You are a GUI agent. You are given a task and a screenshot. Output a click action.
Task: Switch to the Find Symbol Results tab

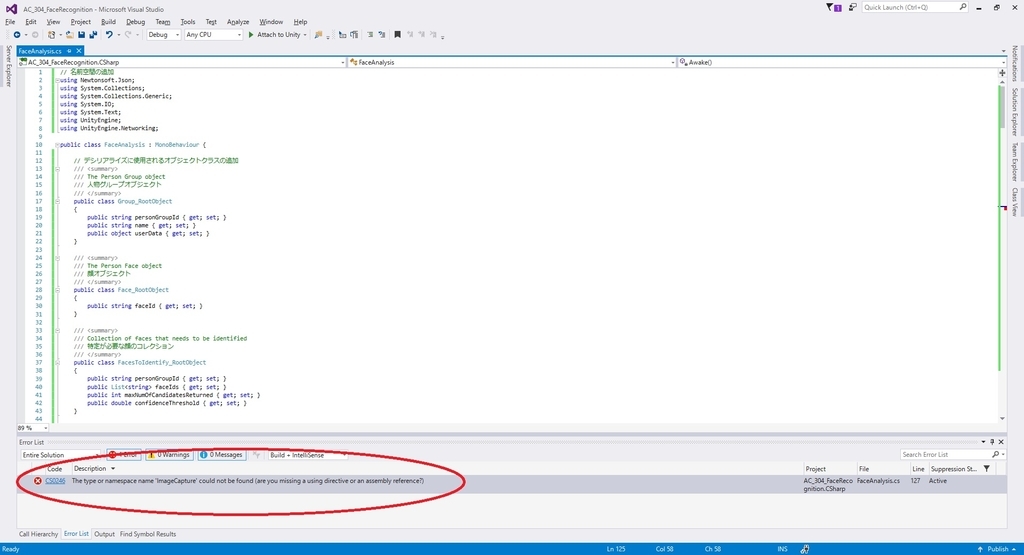click(148, 534)
